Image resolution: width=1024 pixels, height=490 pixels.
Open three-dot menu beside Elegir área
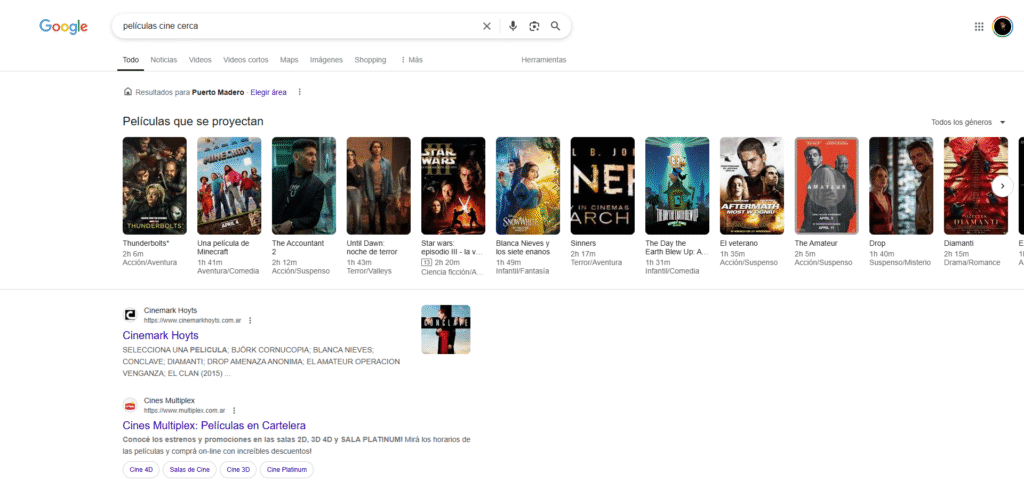click(299, 92)
